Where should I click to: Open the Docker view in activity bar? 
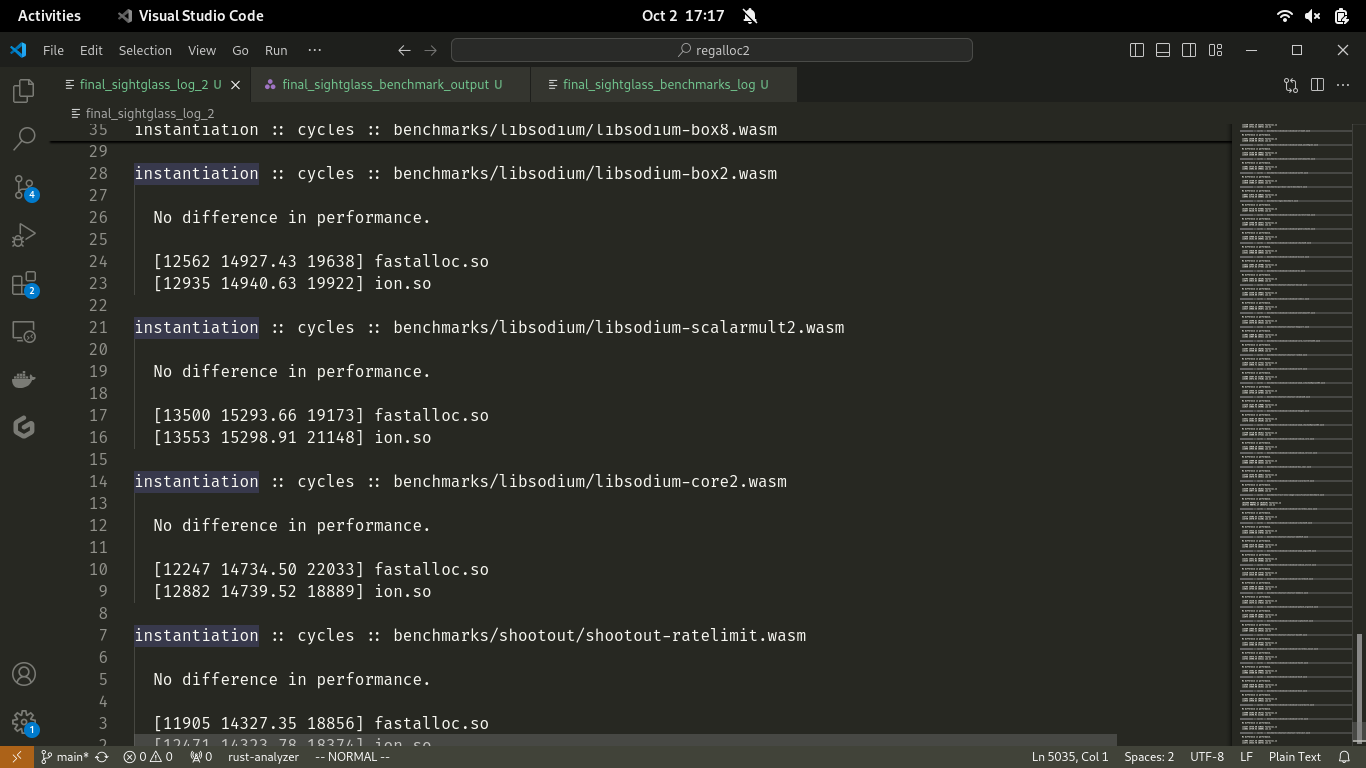click(24, 380)
